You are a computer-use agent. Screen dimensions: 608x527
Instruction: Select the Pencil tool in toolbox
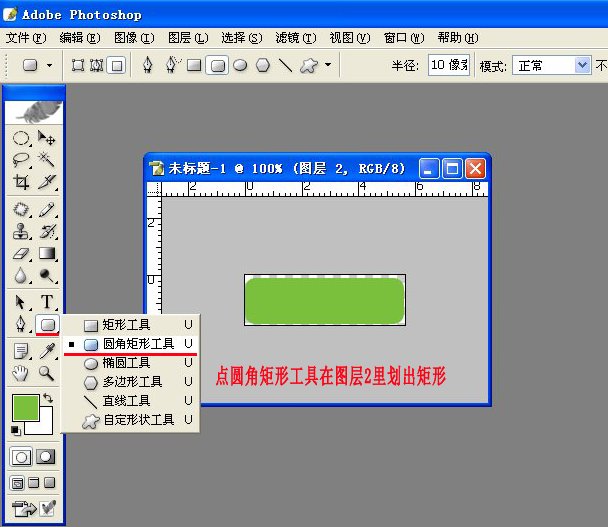click(47, 209)
